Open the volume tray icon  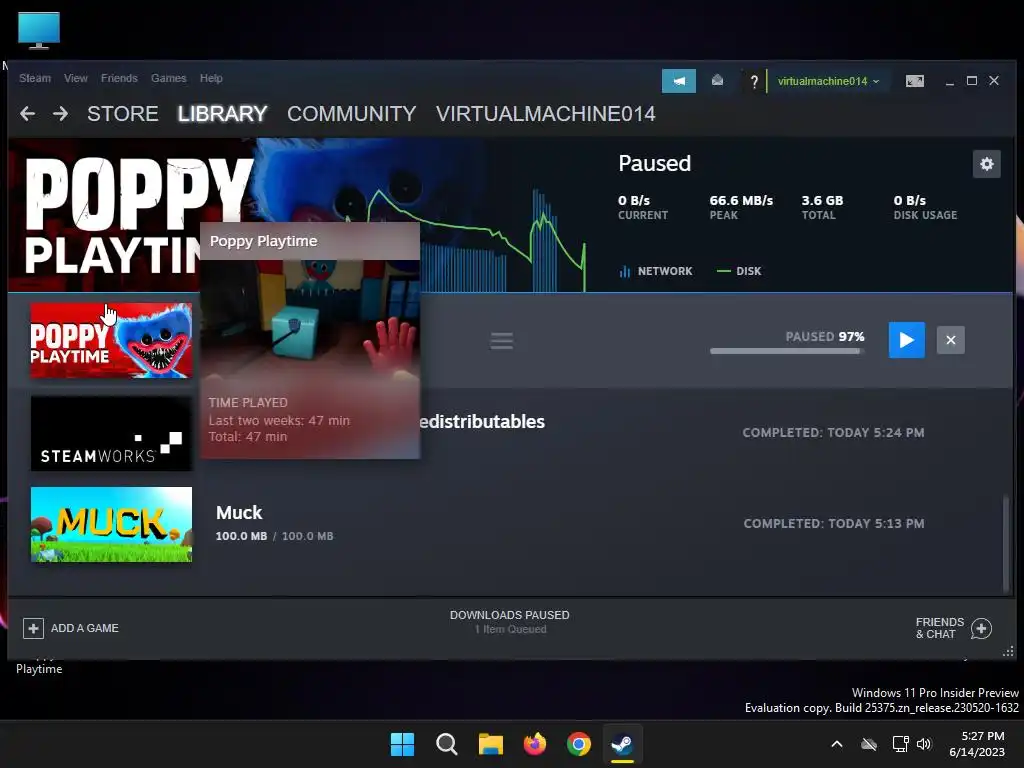[924, 744]
